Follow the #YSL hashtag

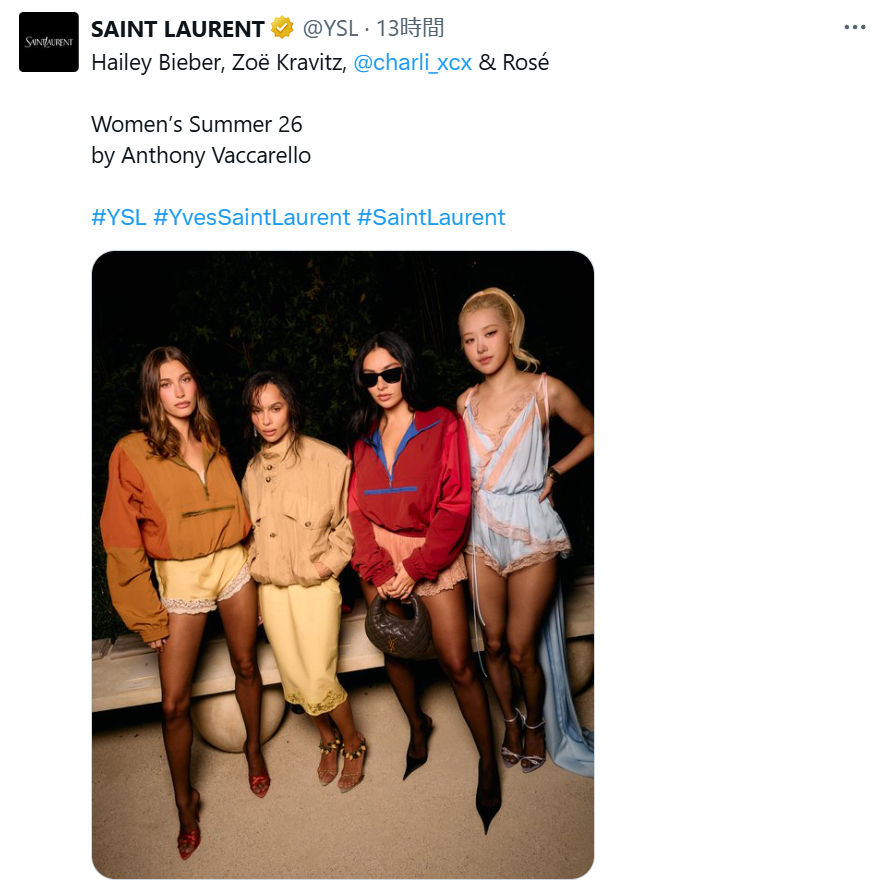pos(119,217)
